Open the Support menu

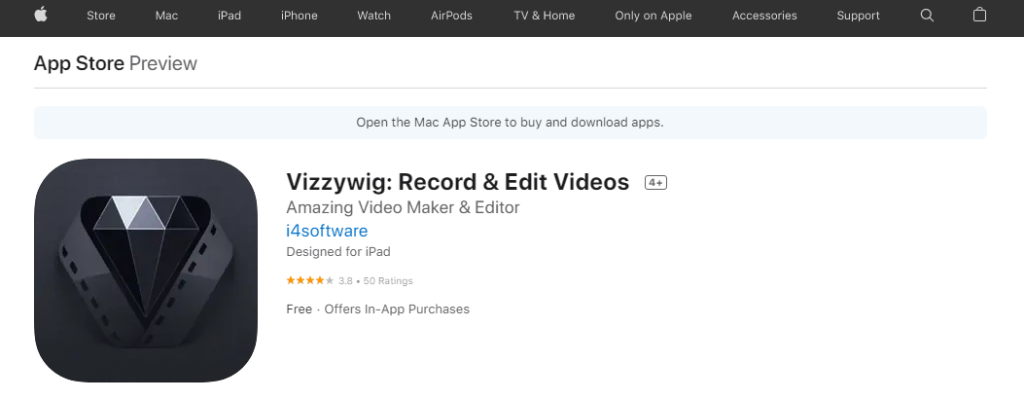coord(858,16)
